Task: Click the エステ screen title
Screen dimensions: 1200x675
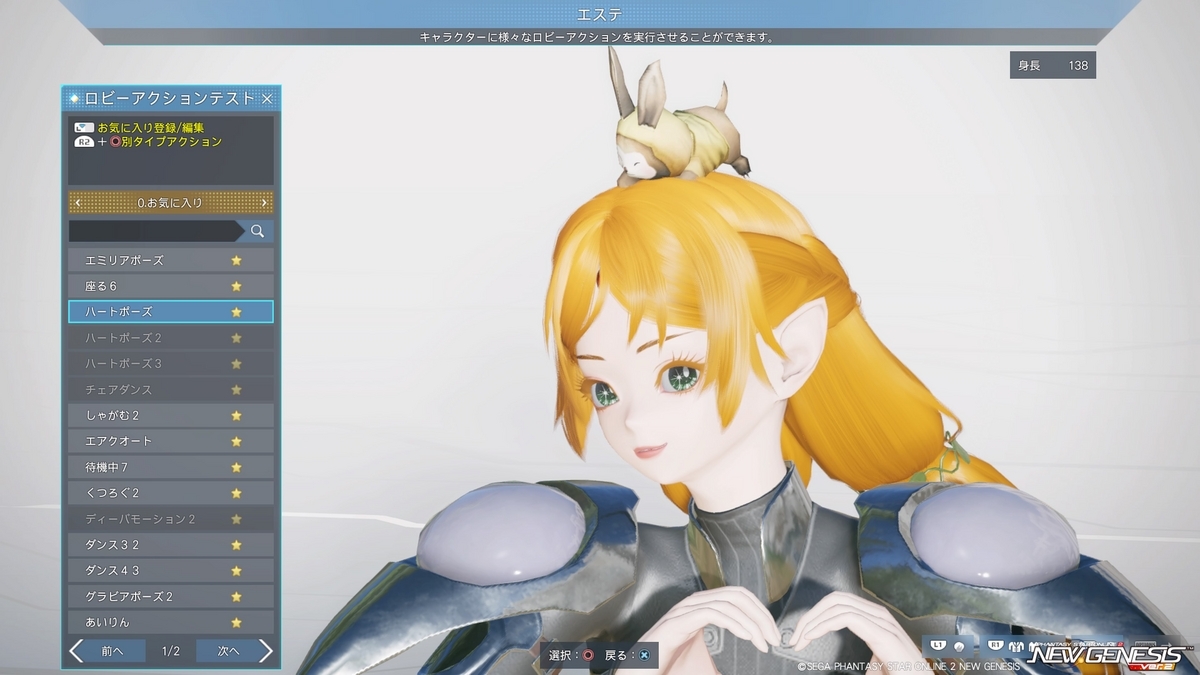Action: [x=600, y=14]
